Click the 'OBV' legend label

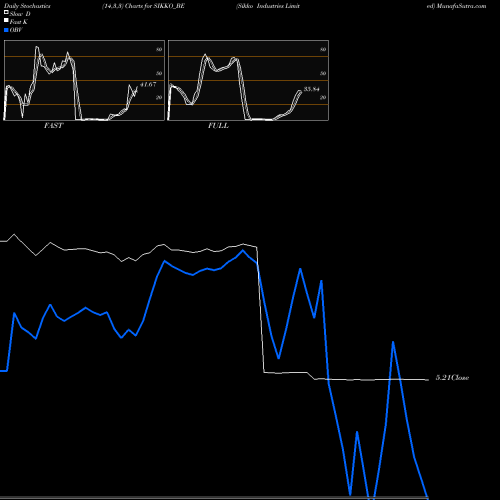click(16, 30)
